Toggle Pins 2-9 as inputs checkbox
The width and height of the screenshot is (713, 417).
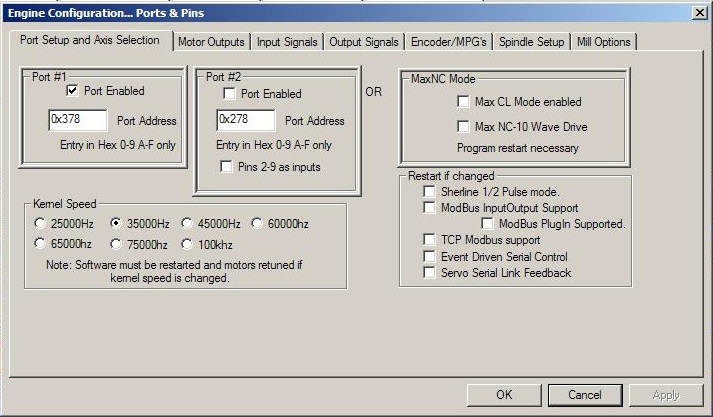[229, 166]
